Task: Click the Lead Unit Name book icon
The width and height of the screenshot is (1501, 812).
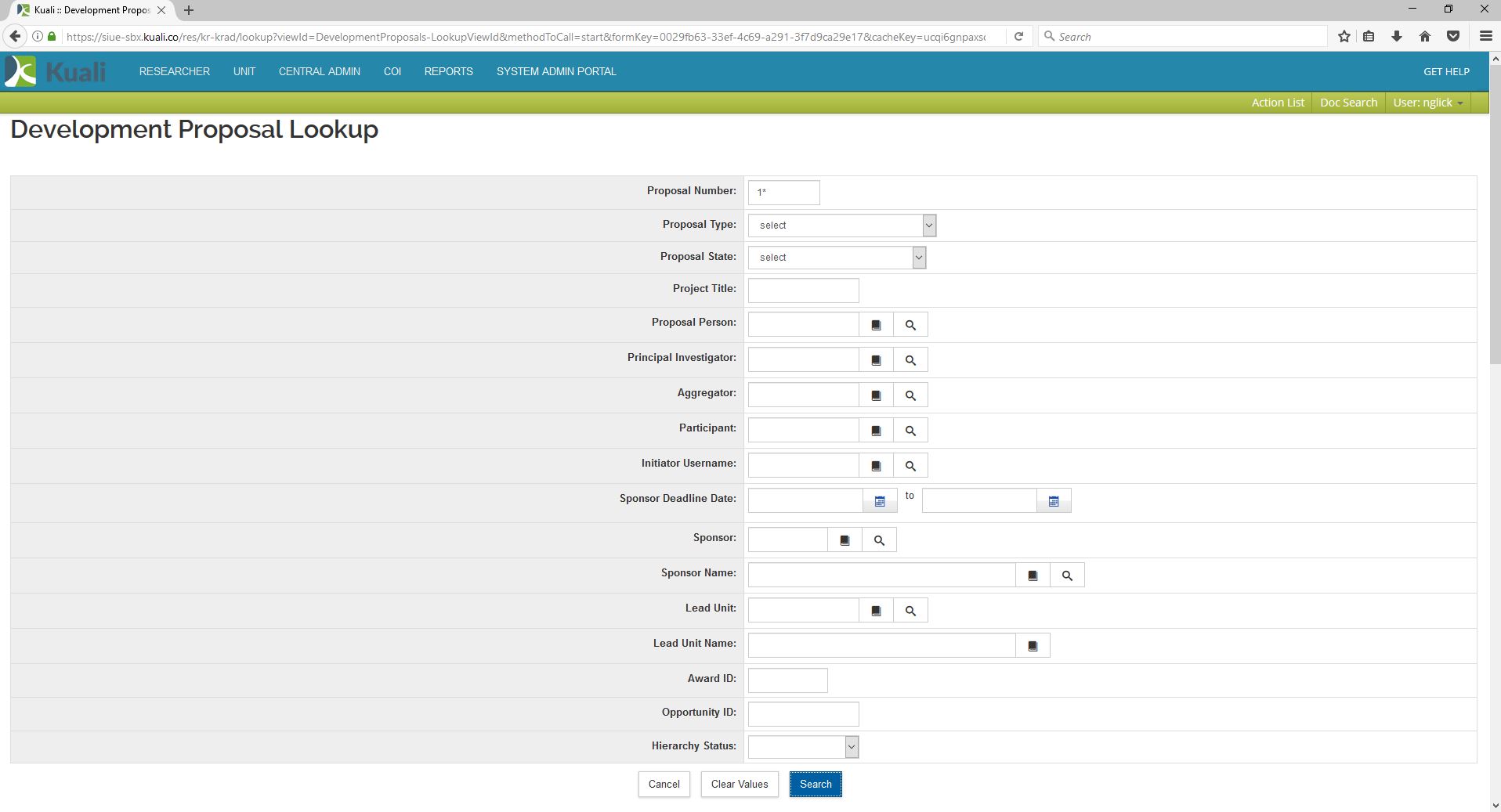Action: point(1033,646)
